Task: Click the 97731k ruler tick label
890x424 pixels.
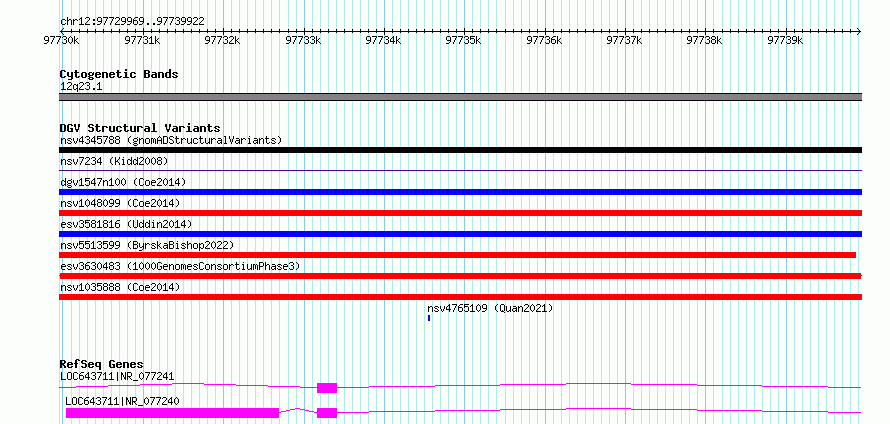Action: (141, 41)
